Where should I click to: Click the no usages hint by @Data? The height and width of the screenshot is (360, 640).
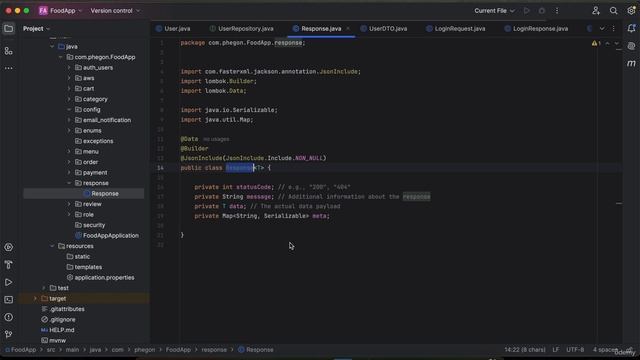[x=216, y=139]
